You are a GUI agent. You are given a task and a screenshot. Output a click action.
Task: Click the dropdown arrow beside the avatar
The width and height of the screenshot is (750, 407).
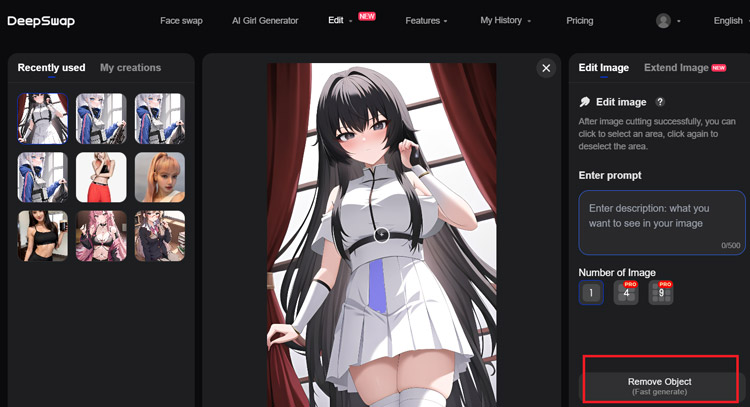tap(679, 21)
